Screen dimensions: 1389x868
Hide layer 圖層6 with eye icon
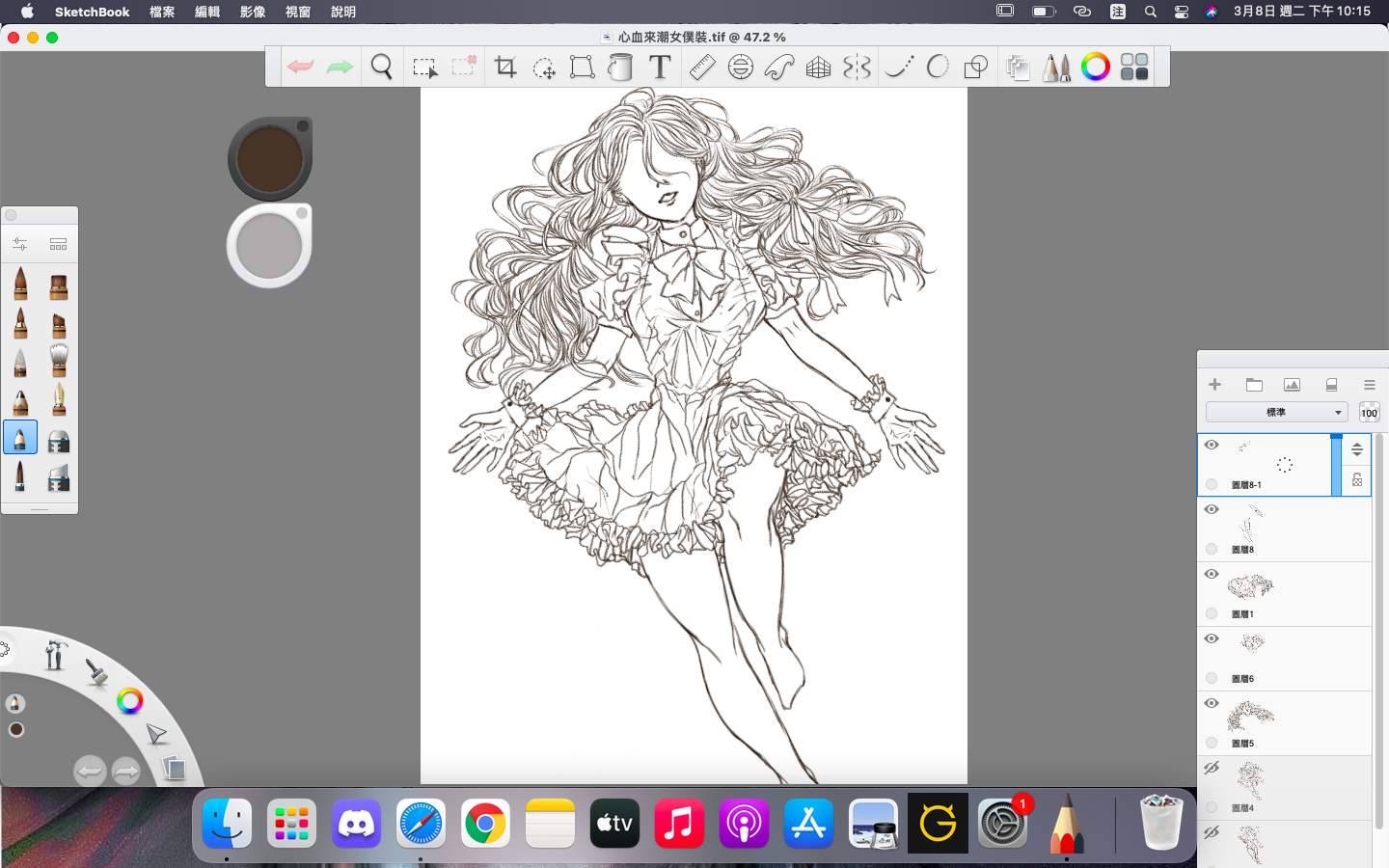[x=1212, y=638]
